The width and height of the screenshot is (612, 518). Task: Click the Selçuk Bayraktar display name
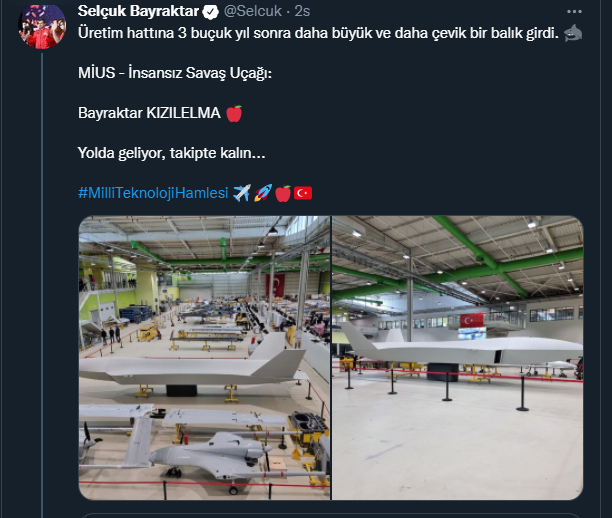pyautogui.click(x=138, y=11)
